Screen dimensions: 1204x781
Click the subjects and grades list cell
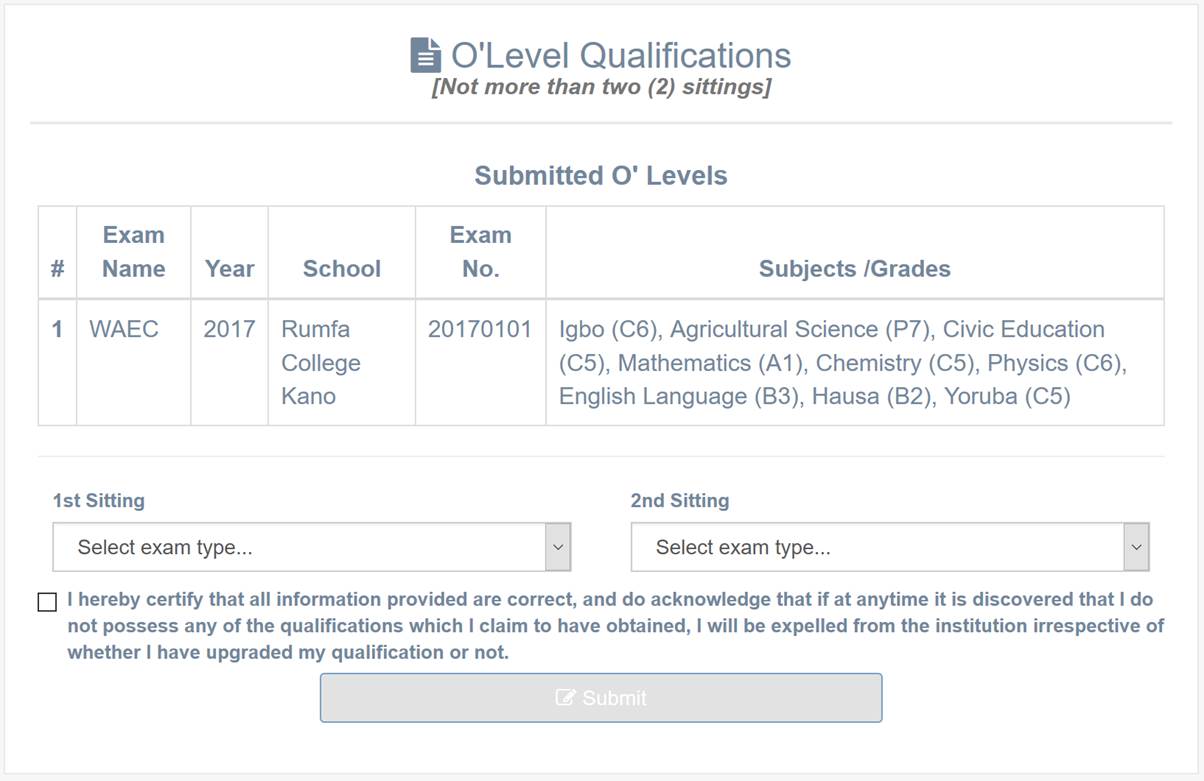click(843, 362)
